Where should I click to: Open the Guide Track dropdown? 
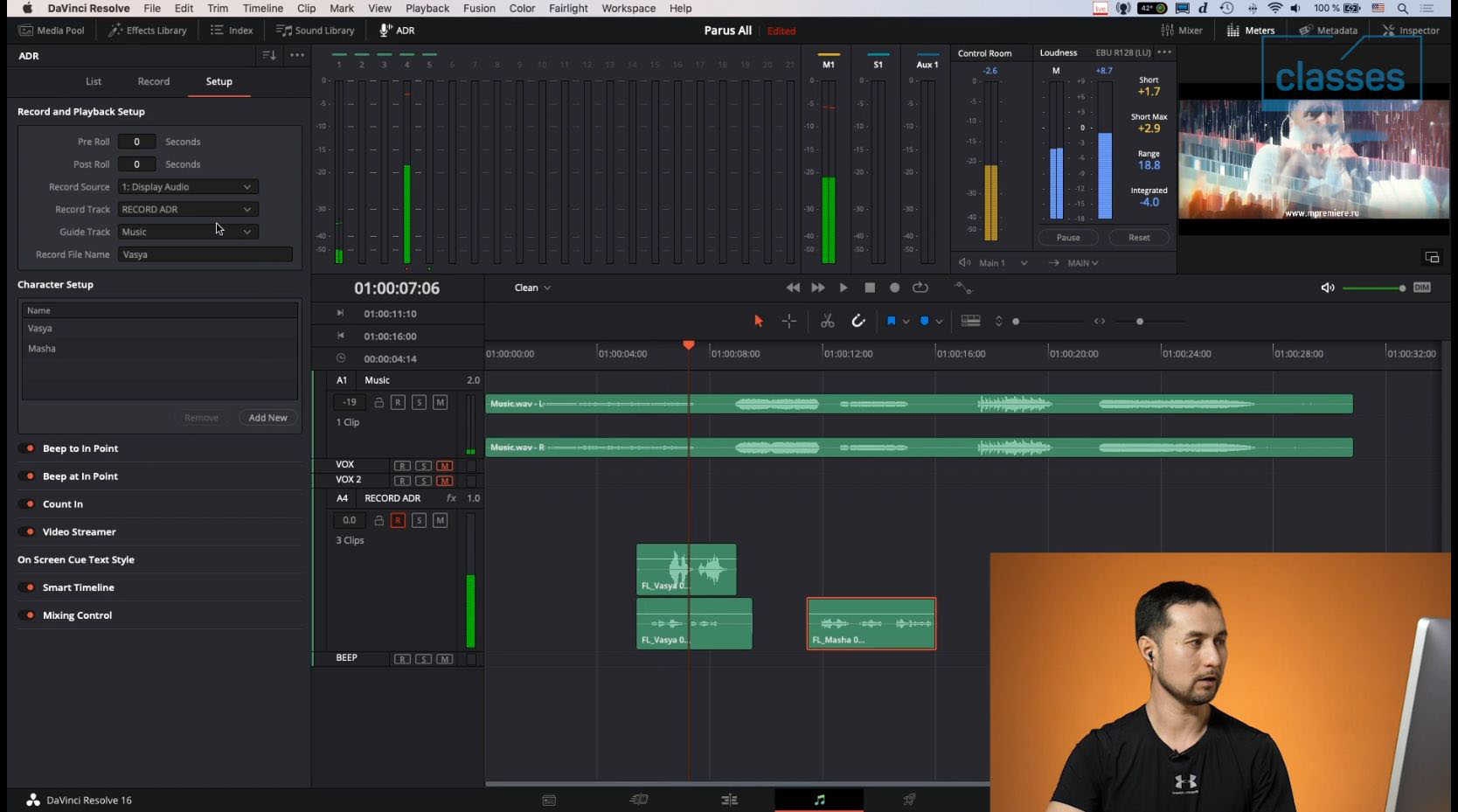click(x=188, y=232)
